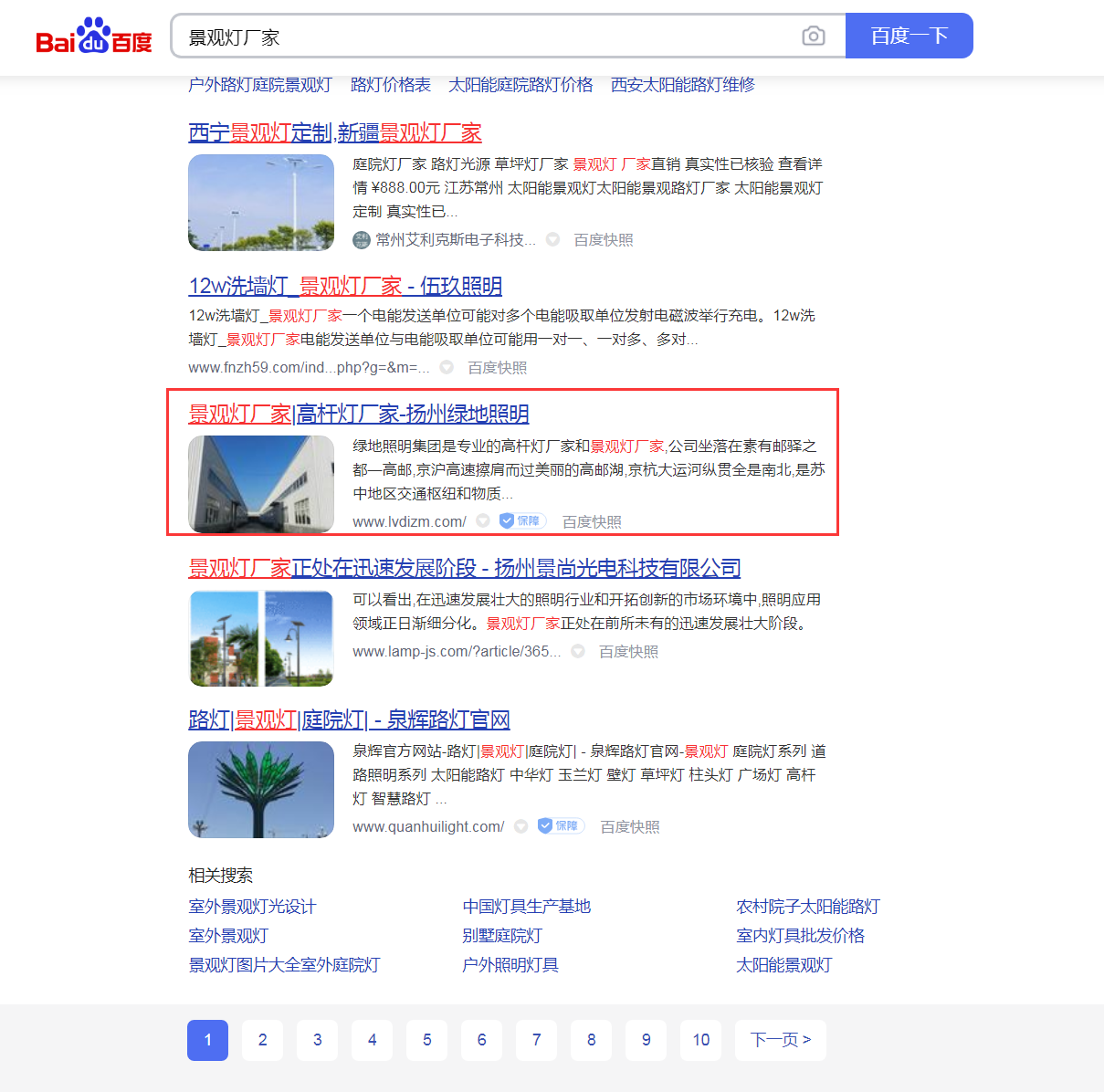Image resolution: width=1104 pixels, height=1092 pixels.
Task: Click the 保障 badge next to www.quanhuilight.com/
Action: click(x=561, y=826)
